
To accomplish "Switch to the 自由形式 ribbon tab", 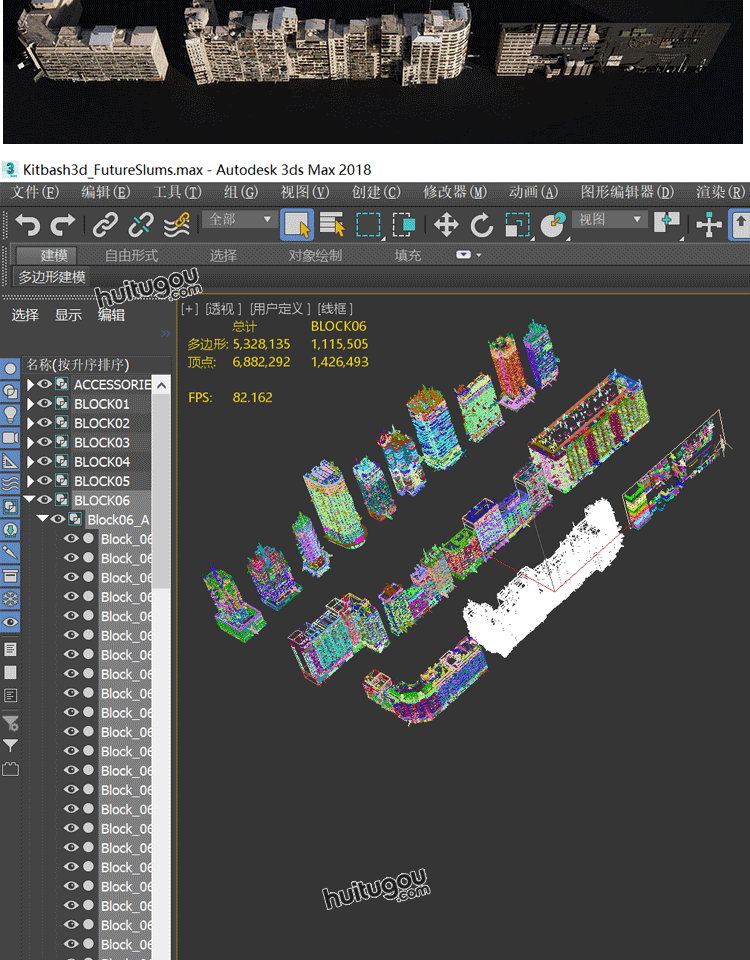I will 132,256.
